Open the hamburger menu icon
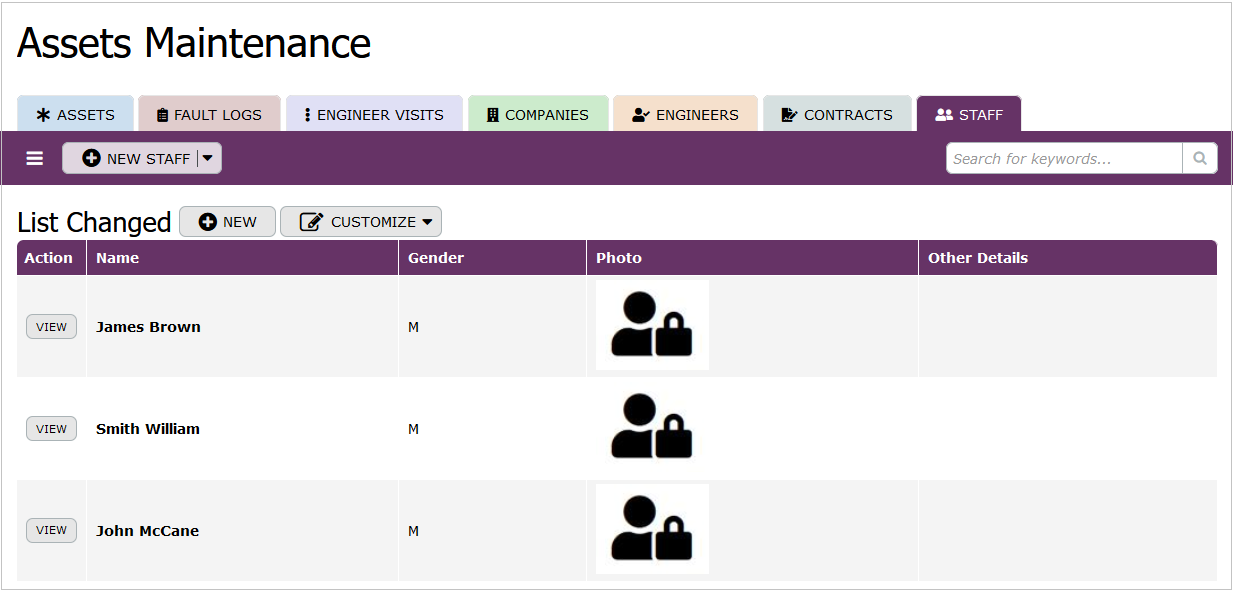Screen dimensions: 1233x592 click(35, 159)
